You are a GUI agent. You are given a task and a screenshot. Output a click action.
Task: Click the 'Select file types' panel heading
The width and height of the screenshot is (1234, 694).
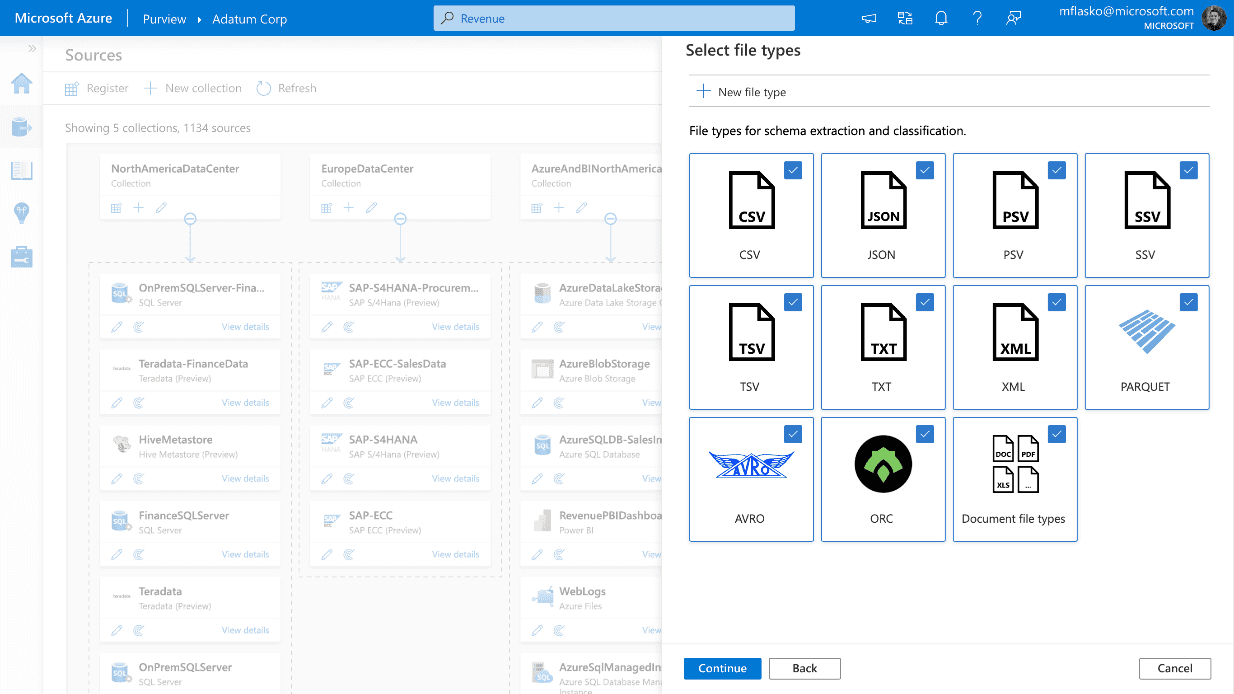point(743,50)
